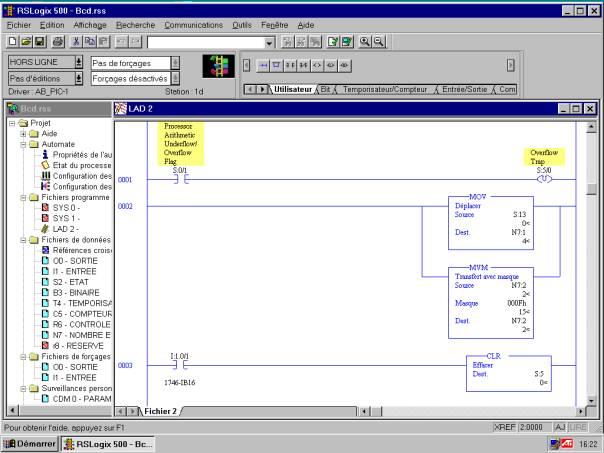This screenshot has height=453, width=604.
Task: Open the Communications menu
Action: 193,25
